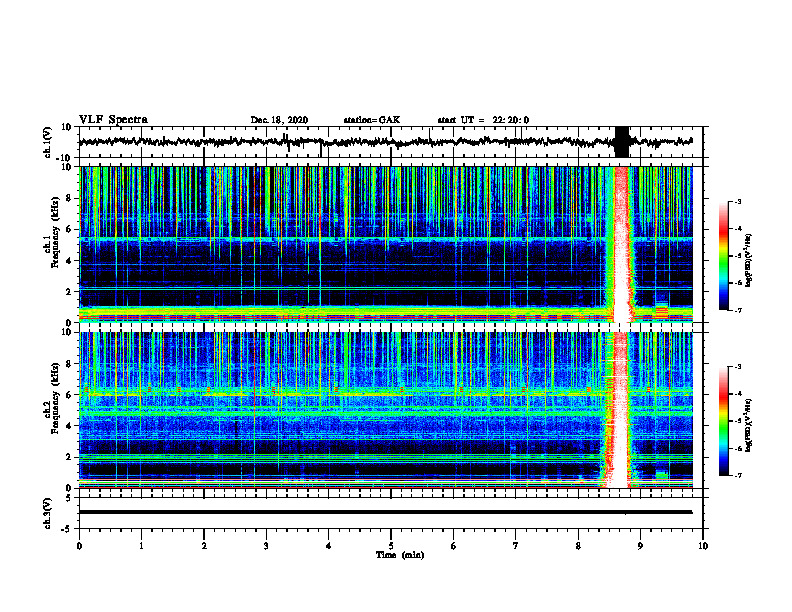This screenshot has height=612, width=792.
Task: Click the saturated black burst in ch.1 waveform
Action: tap(621, 142)
